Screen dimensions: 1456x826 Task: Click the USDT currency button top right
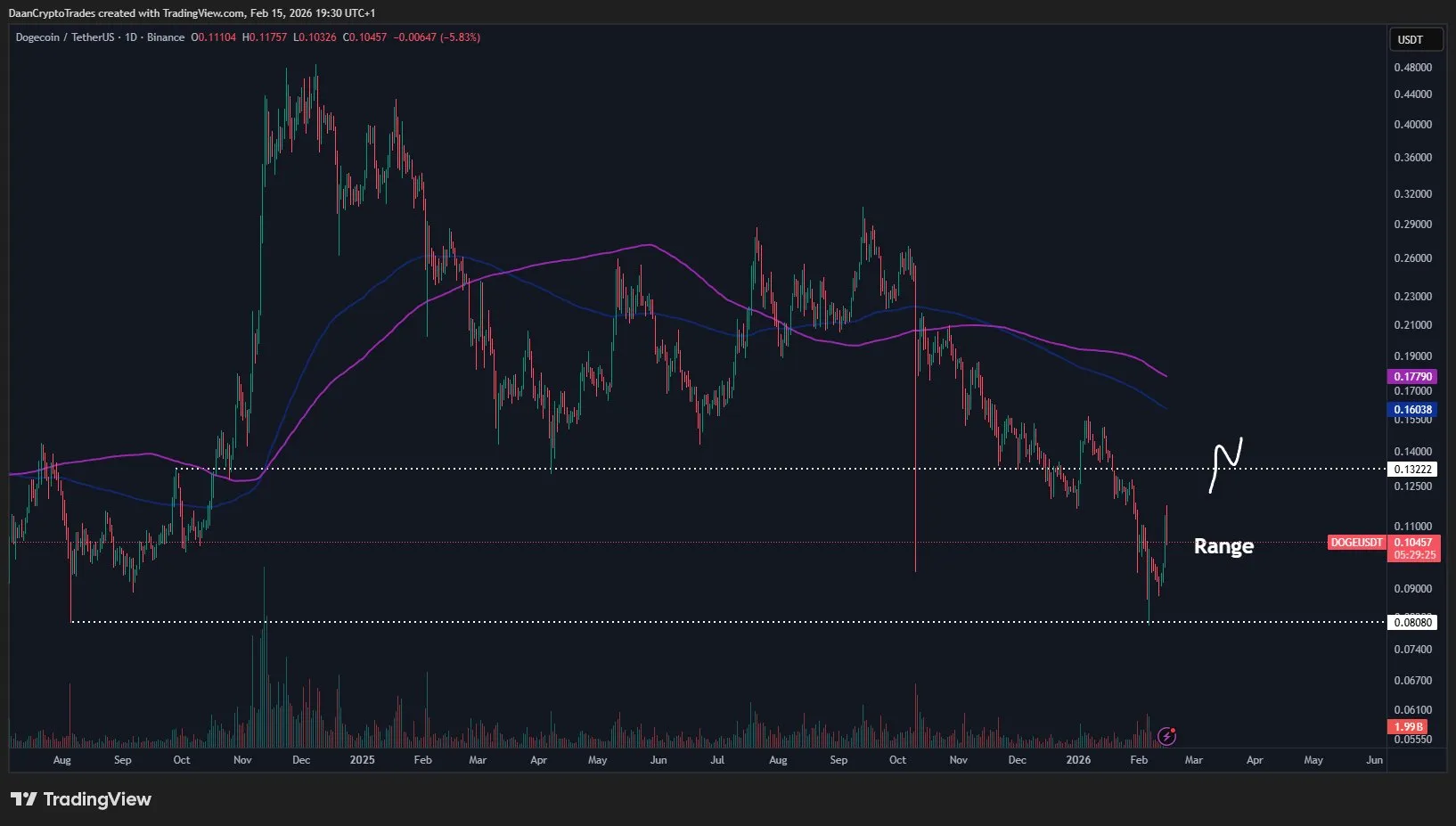click(1416, 39)
